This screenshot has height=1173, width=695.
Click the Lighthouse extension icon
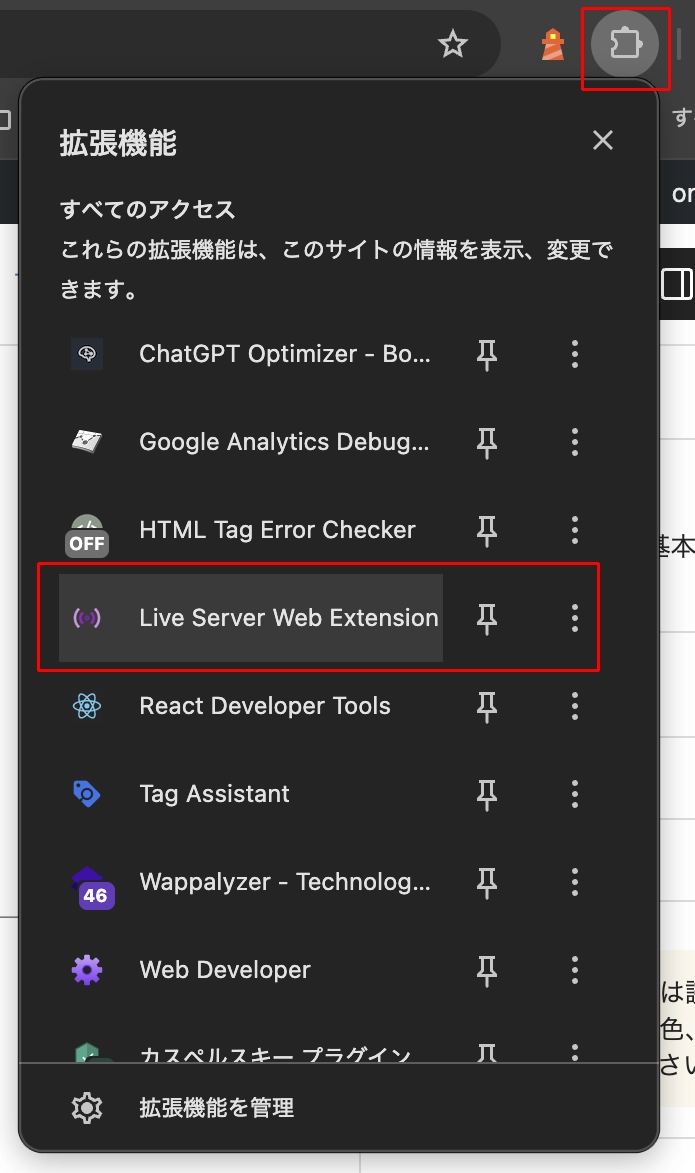553,44
